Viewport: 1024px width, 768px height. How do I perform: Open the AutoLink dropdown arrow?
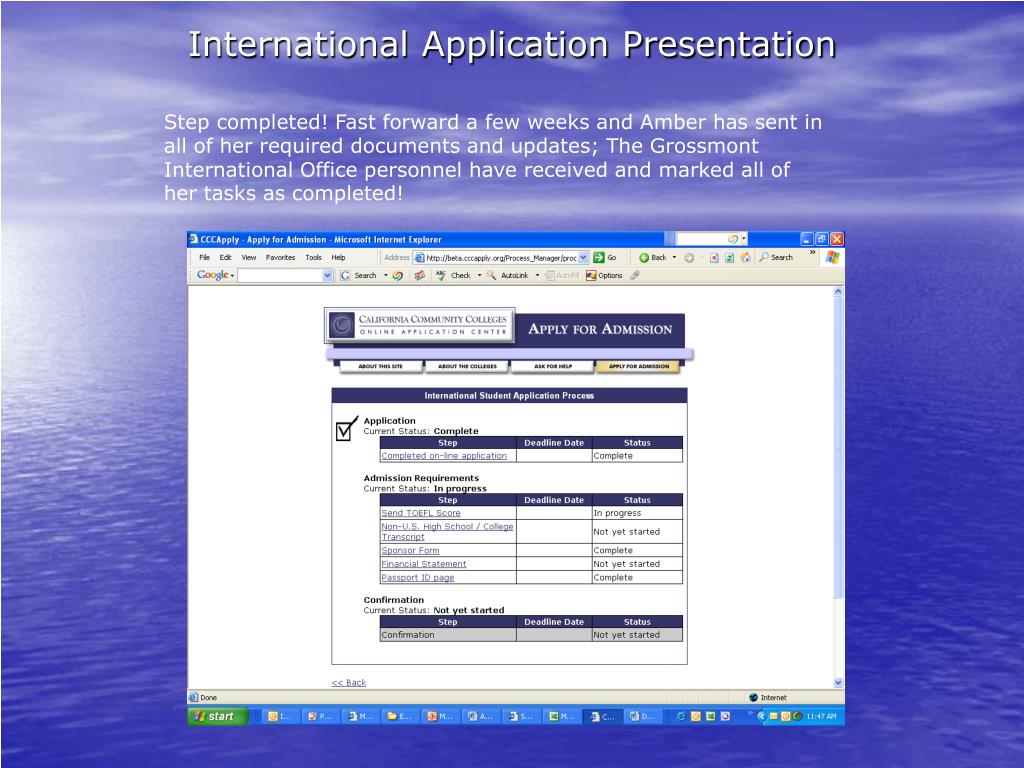pos(537,276)
